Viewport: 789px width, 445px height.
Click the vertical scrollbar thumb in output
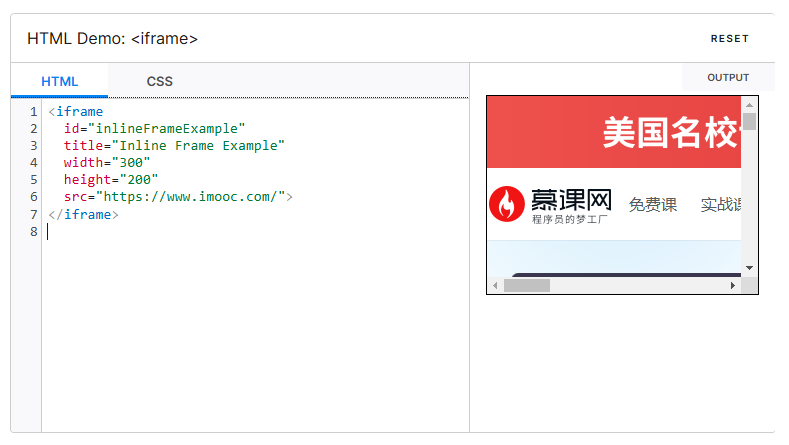click(749, 122)
